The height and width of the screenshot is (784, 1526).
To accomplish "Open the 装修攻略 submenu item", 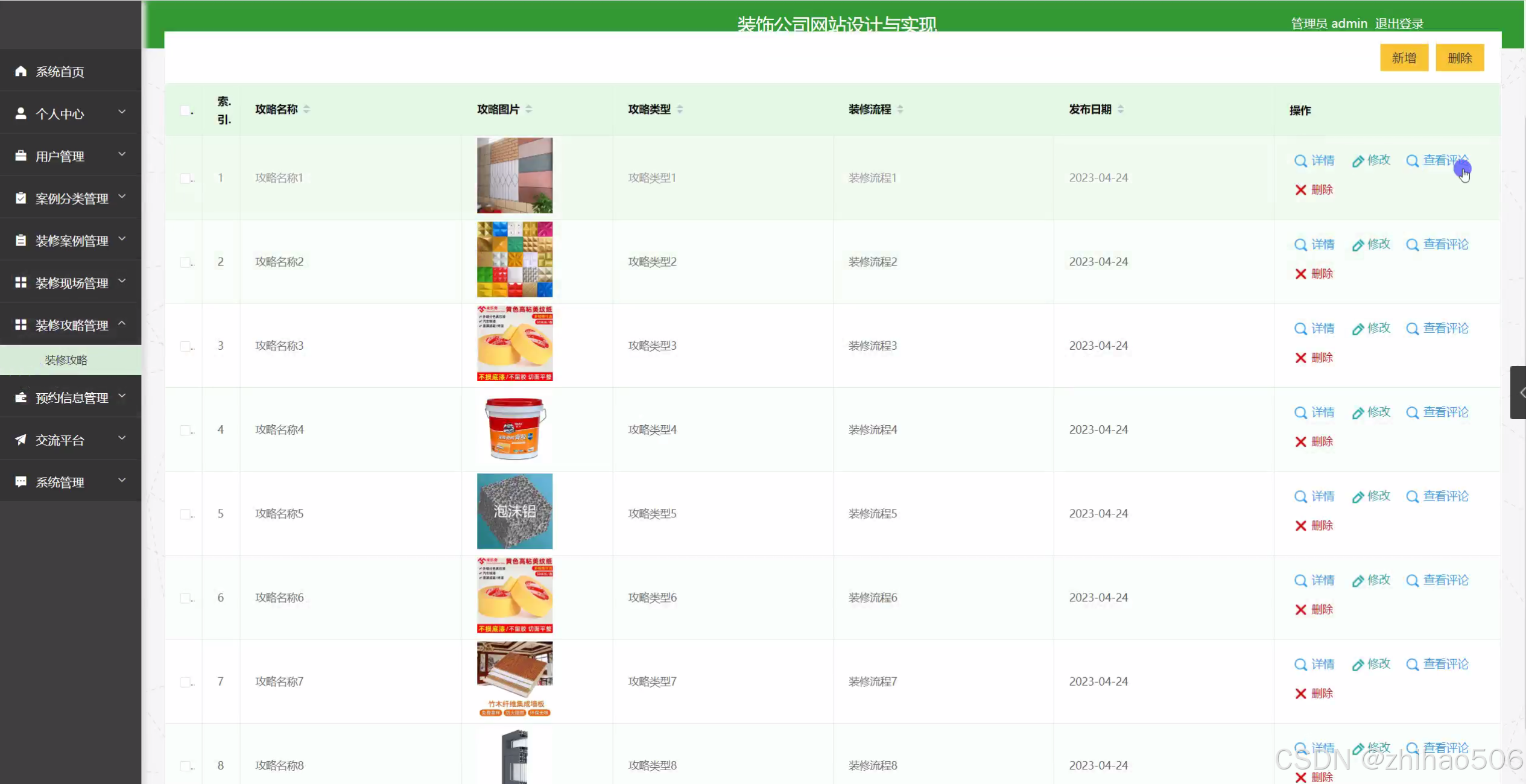I will pos(66,360).
